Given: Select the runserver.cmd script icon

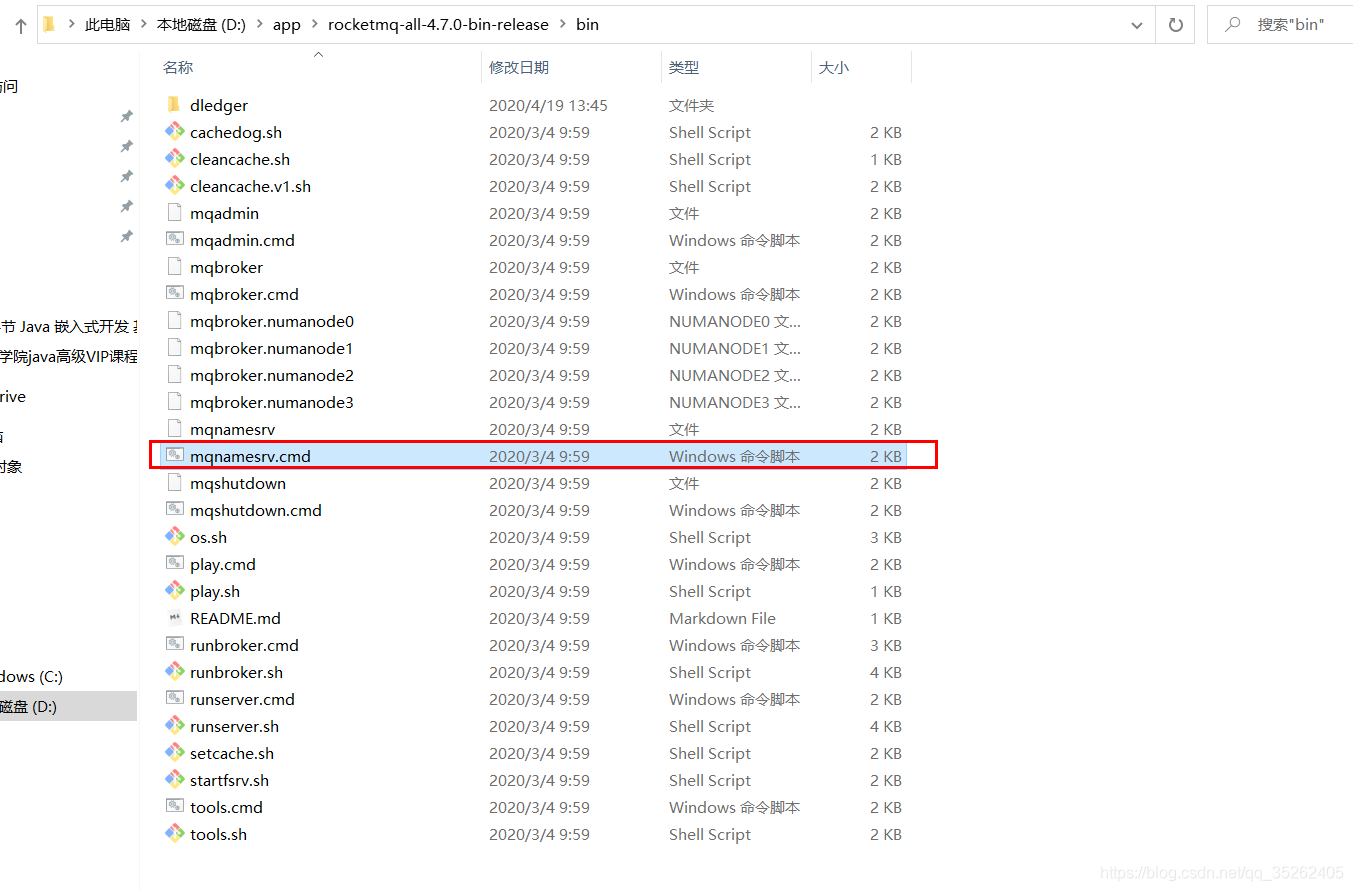Looking at the screenshot, I should pos(174,699).
